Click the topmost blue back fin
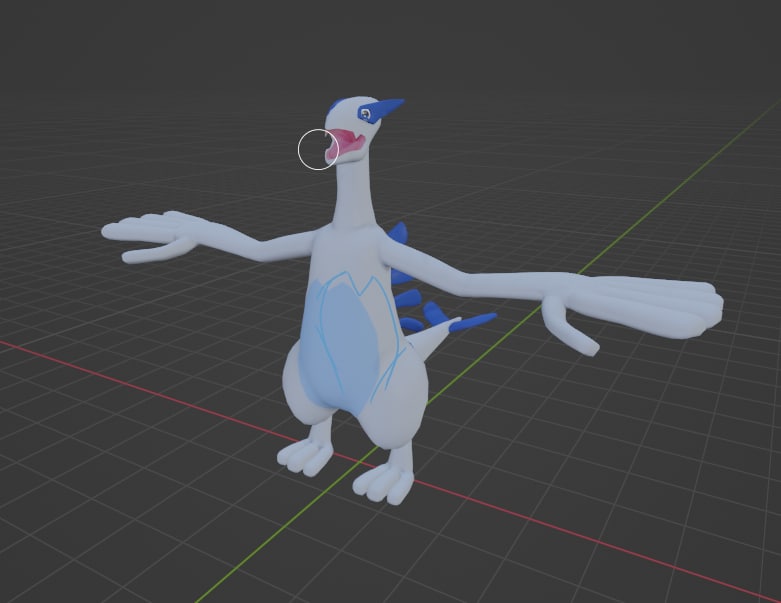This screenshot has width=781, height=603. (x=398, y=235)
